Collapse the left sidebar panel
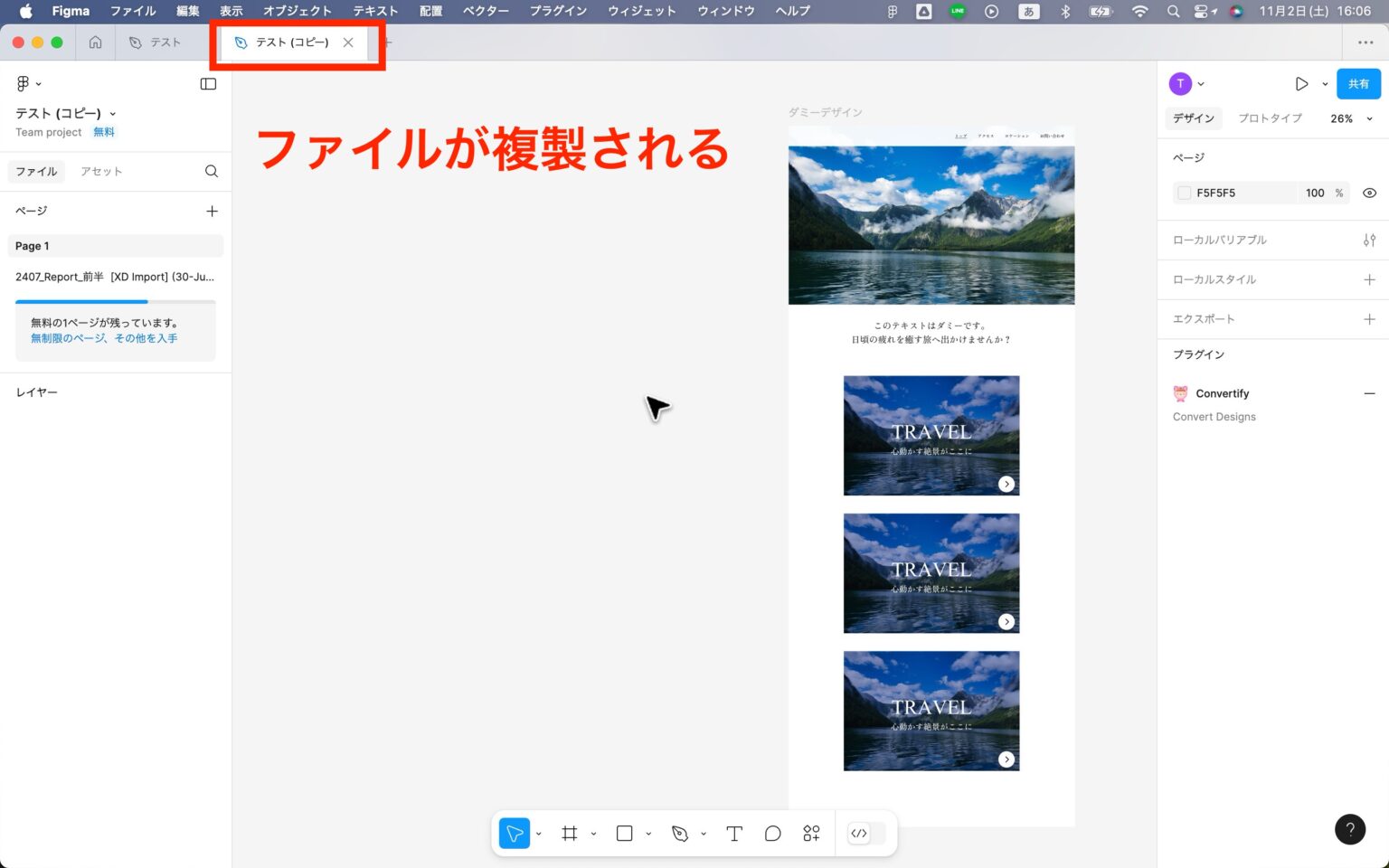Image resolution: width=1389 pixels, height=868 pixels. (x=208, y=84)
